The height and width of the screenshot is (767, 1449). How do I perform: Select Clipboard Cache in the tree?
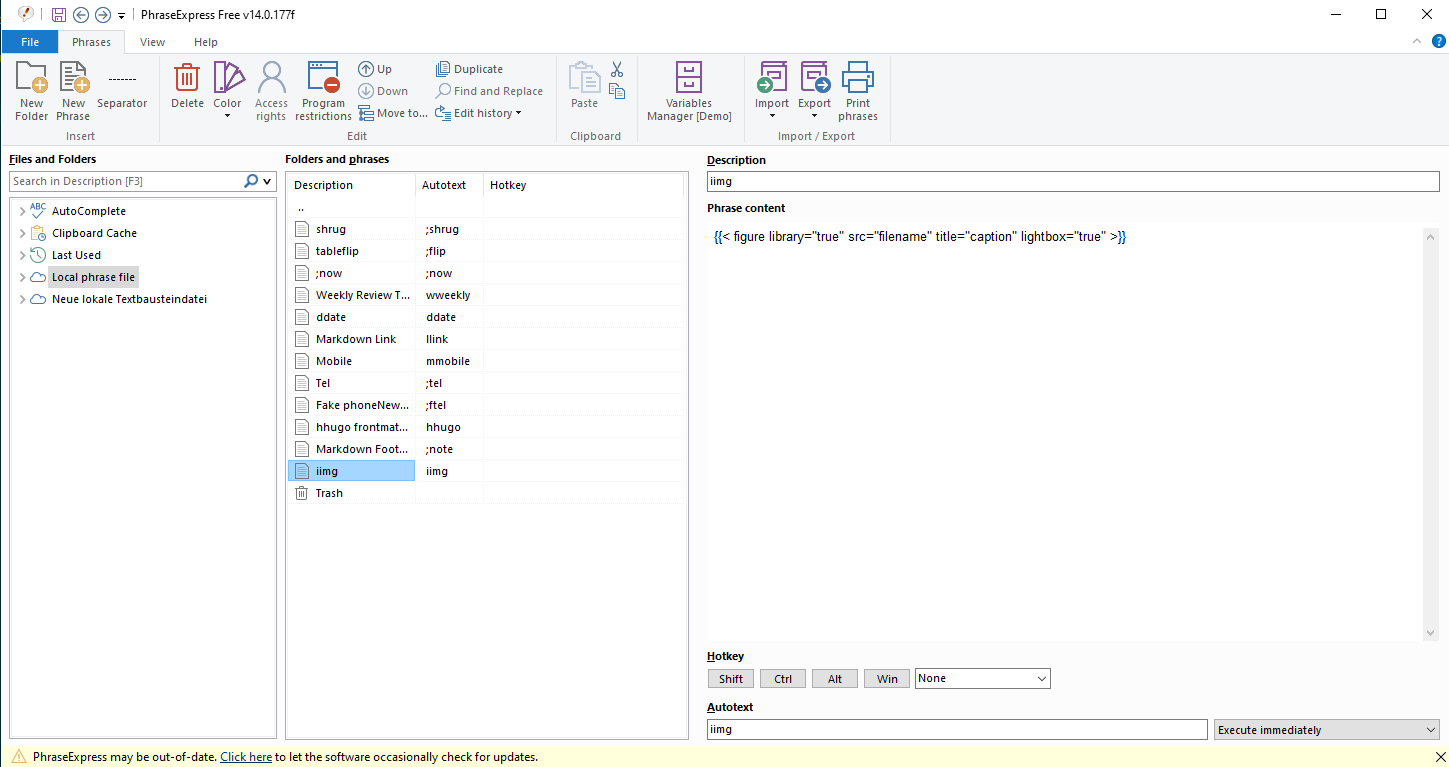coord(94,233)
